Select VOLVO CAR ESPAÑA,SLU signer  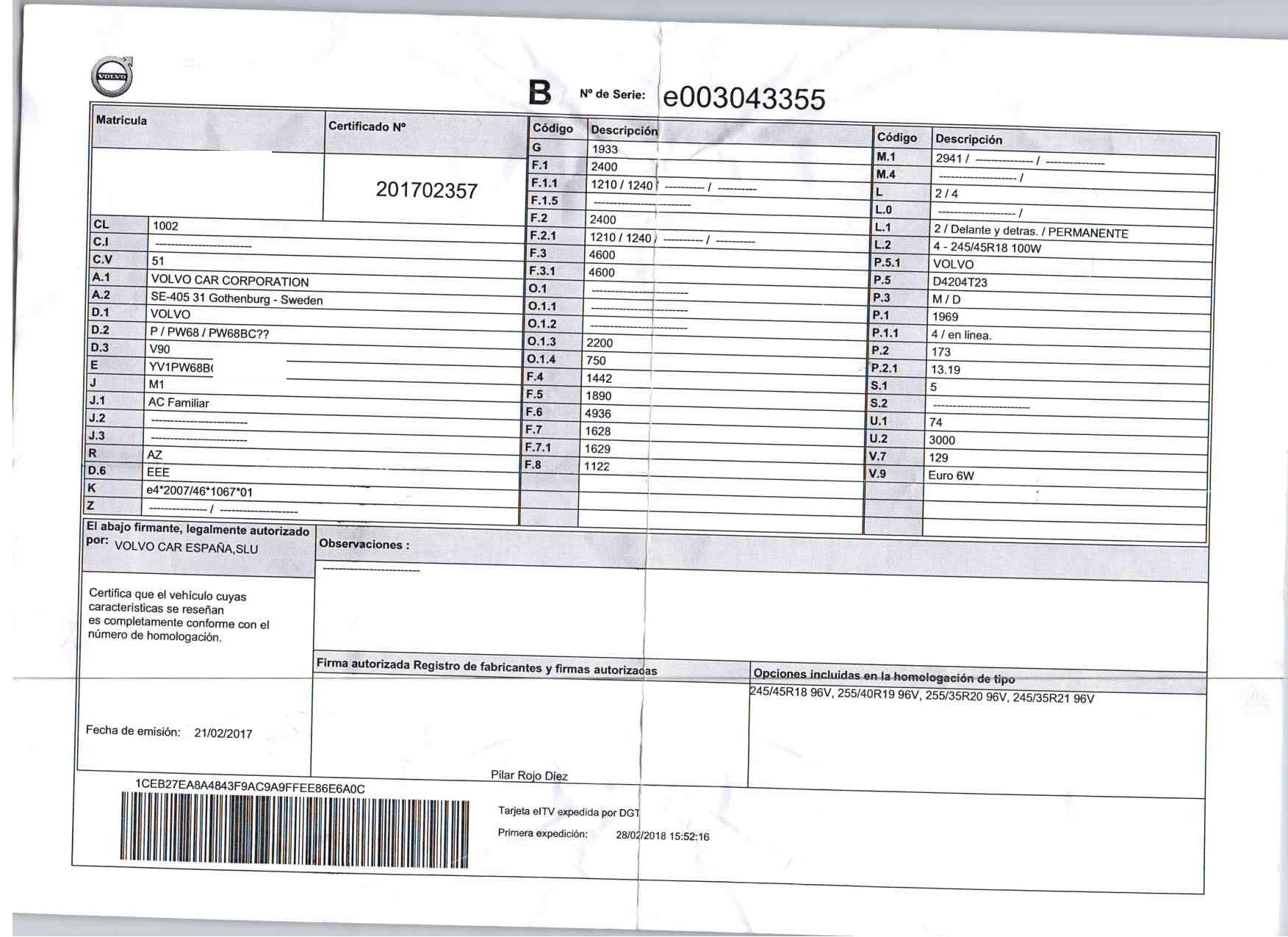point(187,548)
